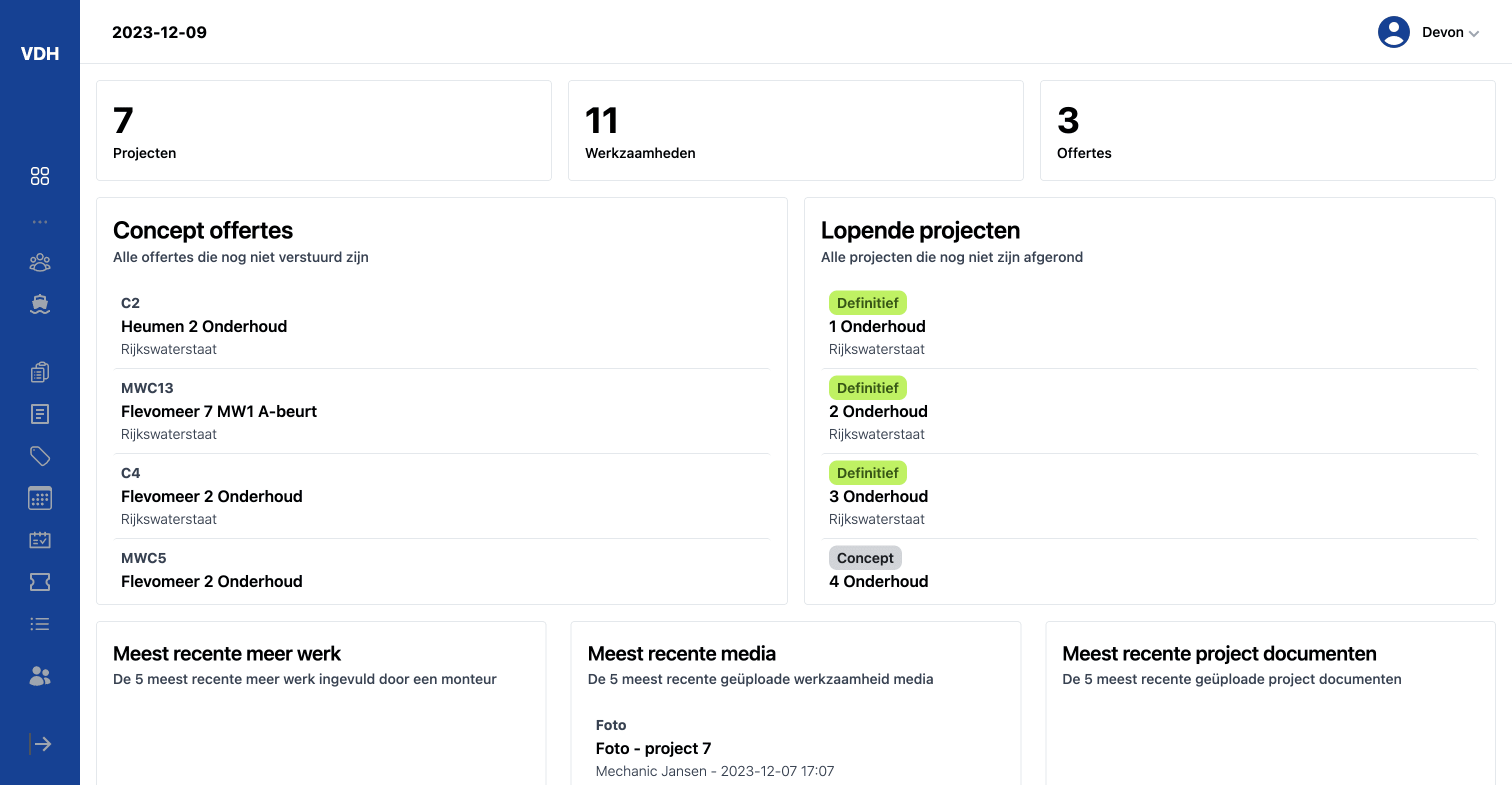Click the Devon profile avatar
The width and height of the screenshot is (1512, 785).
(1393, 32)
